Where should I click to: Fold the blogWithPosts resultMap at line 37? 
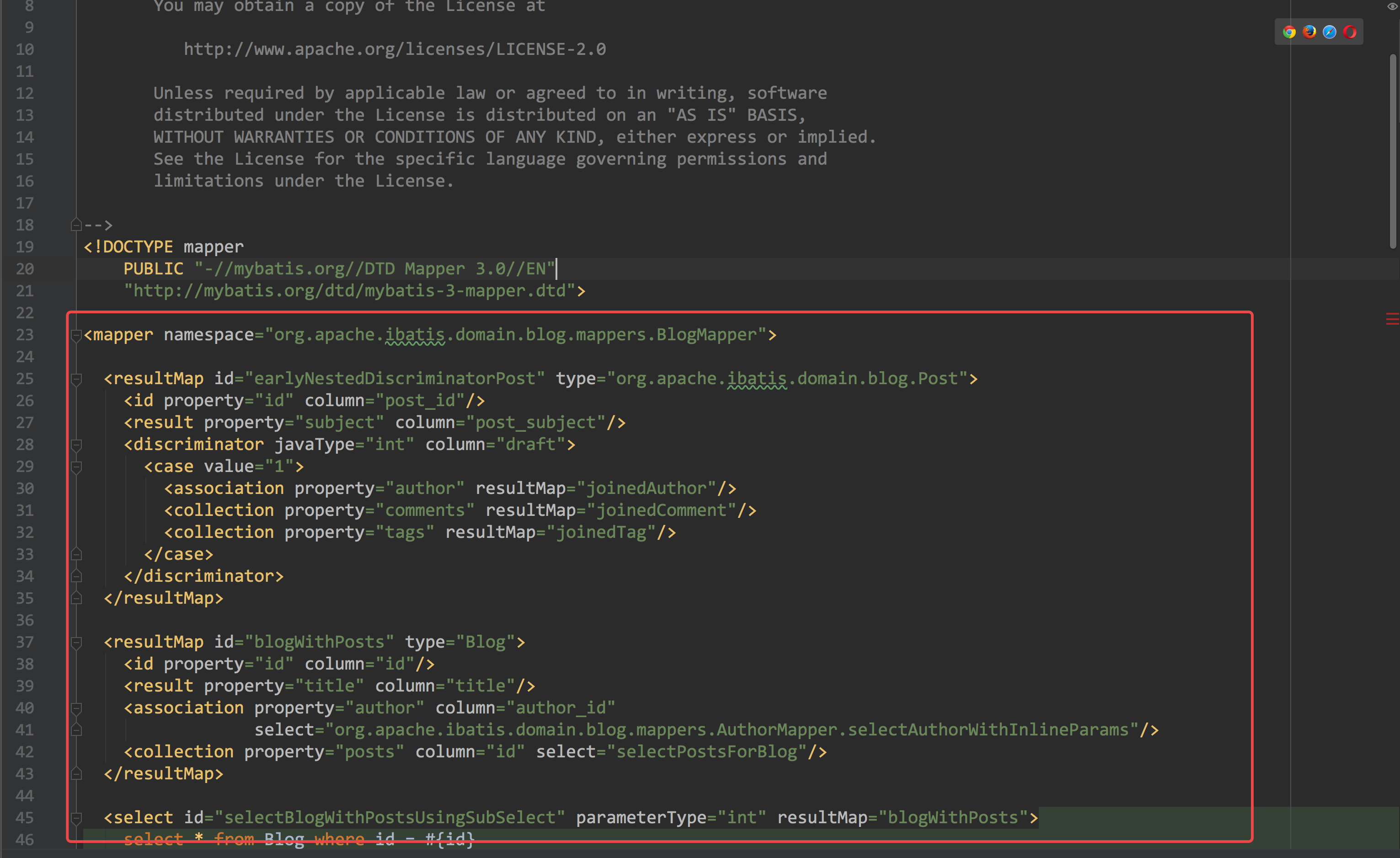(76, 643)
